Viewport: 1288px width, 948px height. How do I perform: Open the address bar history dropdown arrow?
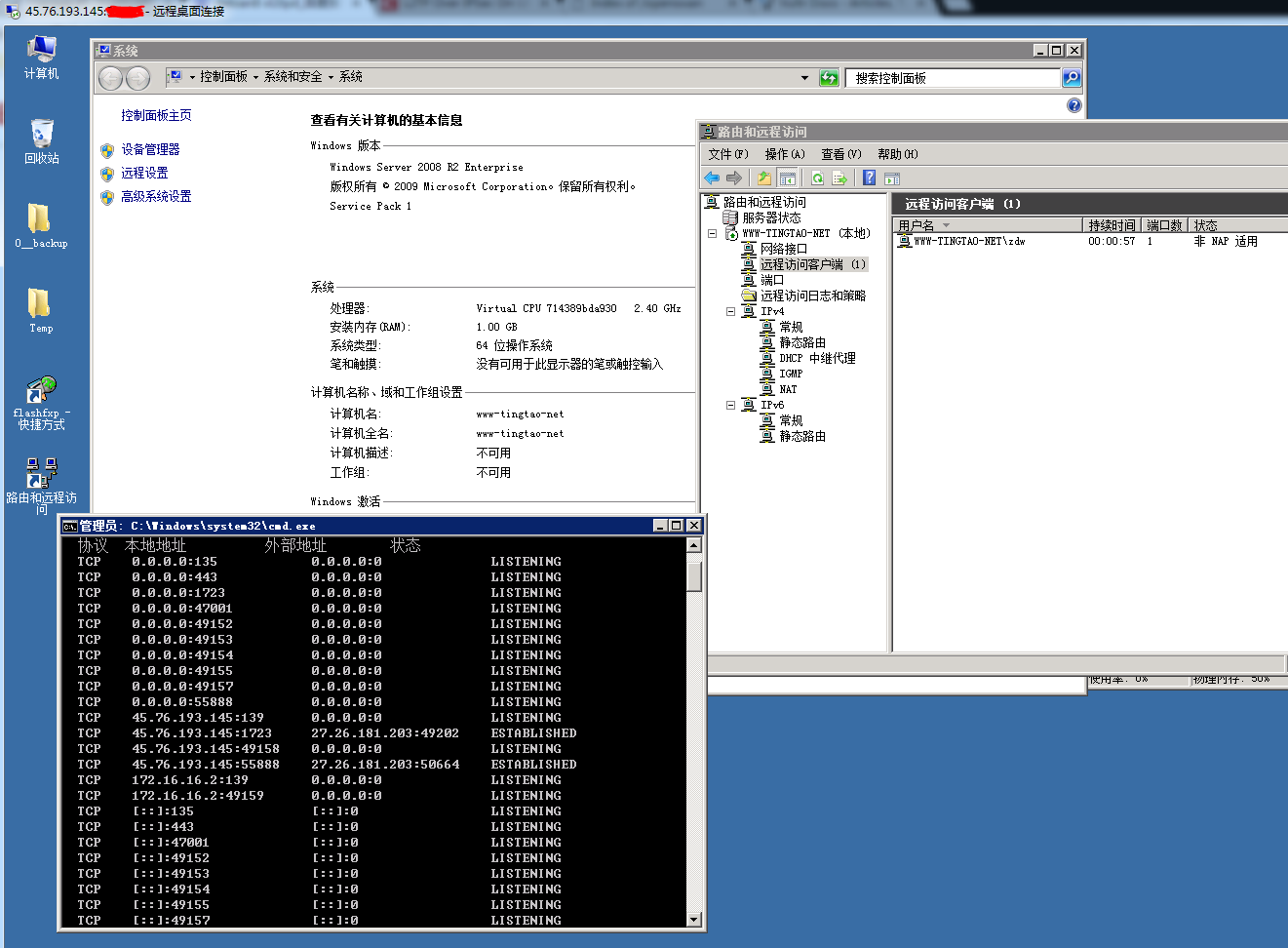click(x=804, y=78)
